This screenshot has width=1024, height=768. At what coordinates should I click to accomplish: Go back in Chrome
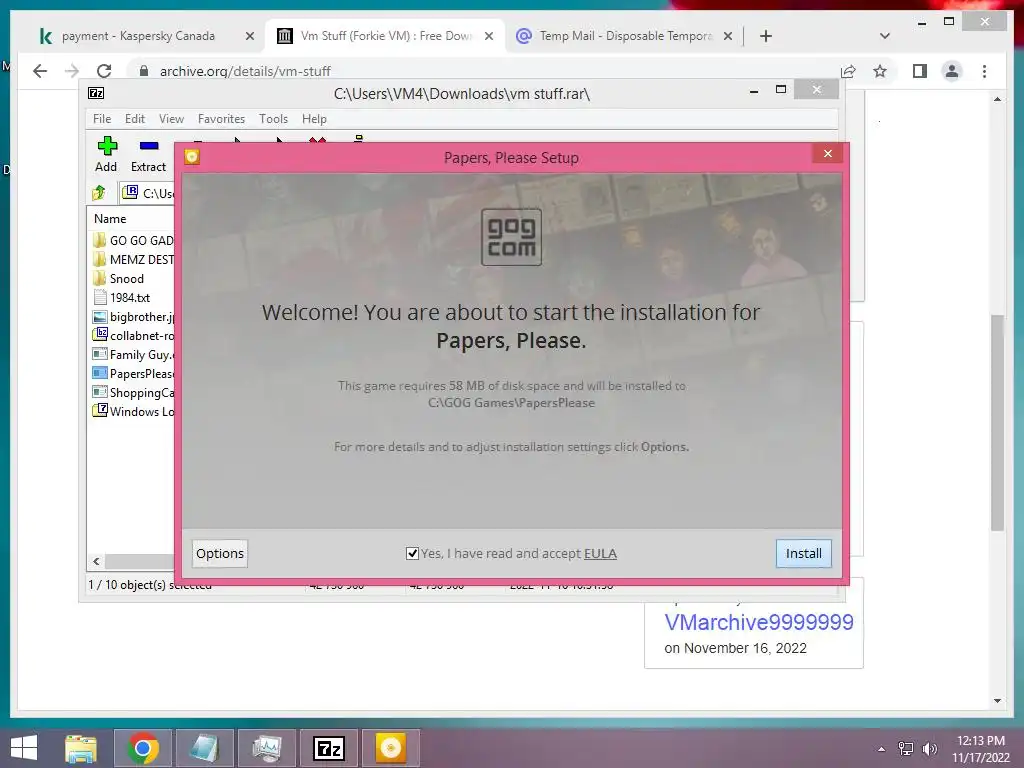[x=40, y=71]
